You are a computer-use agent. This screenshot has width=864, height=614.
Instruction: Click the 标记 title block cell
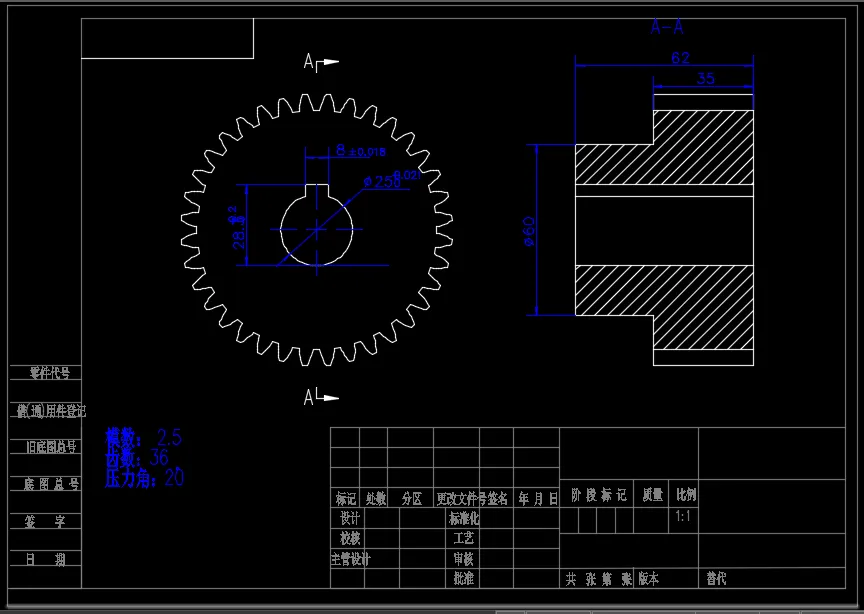[x=345, y=499]
